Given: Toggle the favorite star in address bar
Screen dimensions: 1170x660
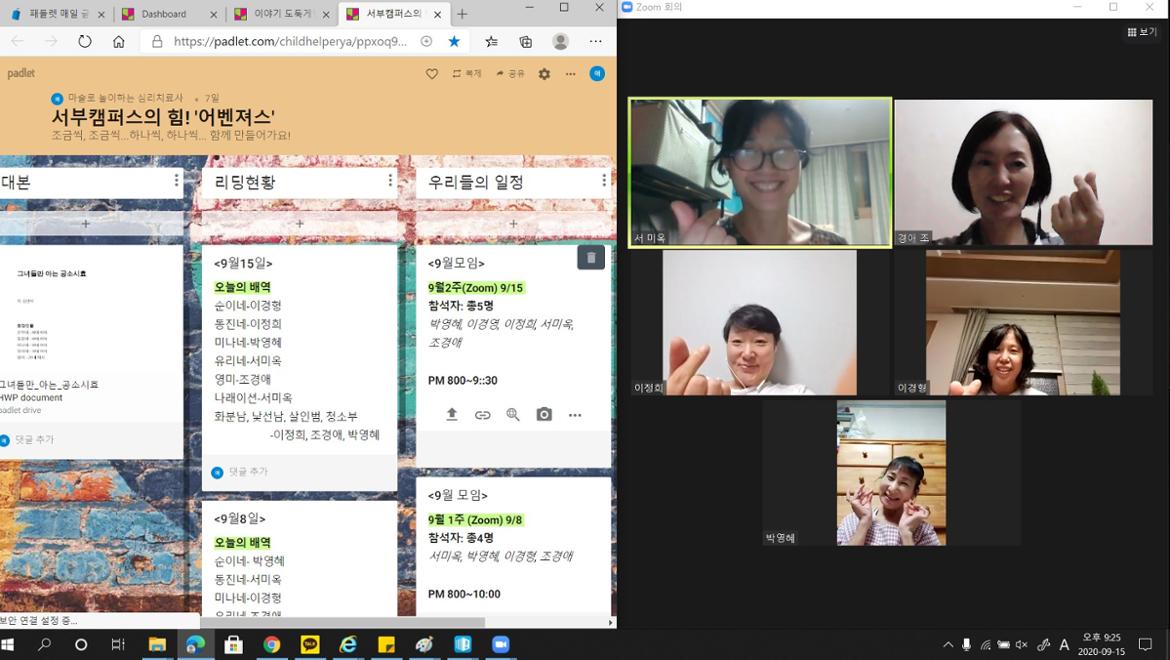Looking at the screenshot, I should pyautogui.click(x=454, y=42).
